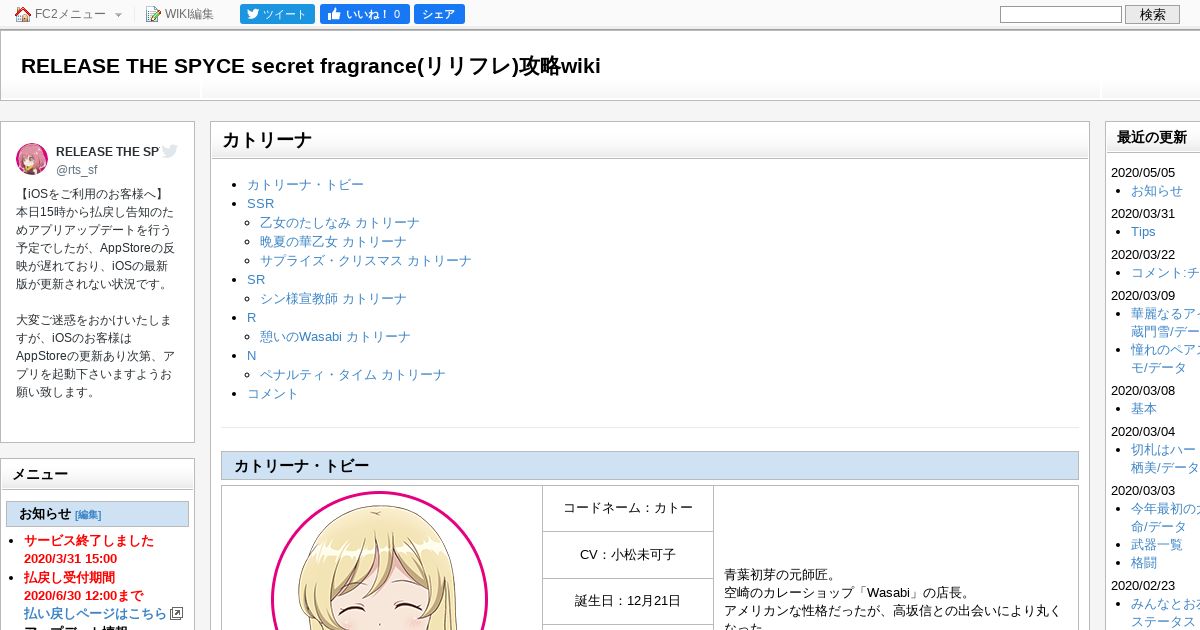This screenshot has height=630, width=1200.
Task: Open the WIKI編集 link
Action: tap(189, 14)
